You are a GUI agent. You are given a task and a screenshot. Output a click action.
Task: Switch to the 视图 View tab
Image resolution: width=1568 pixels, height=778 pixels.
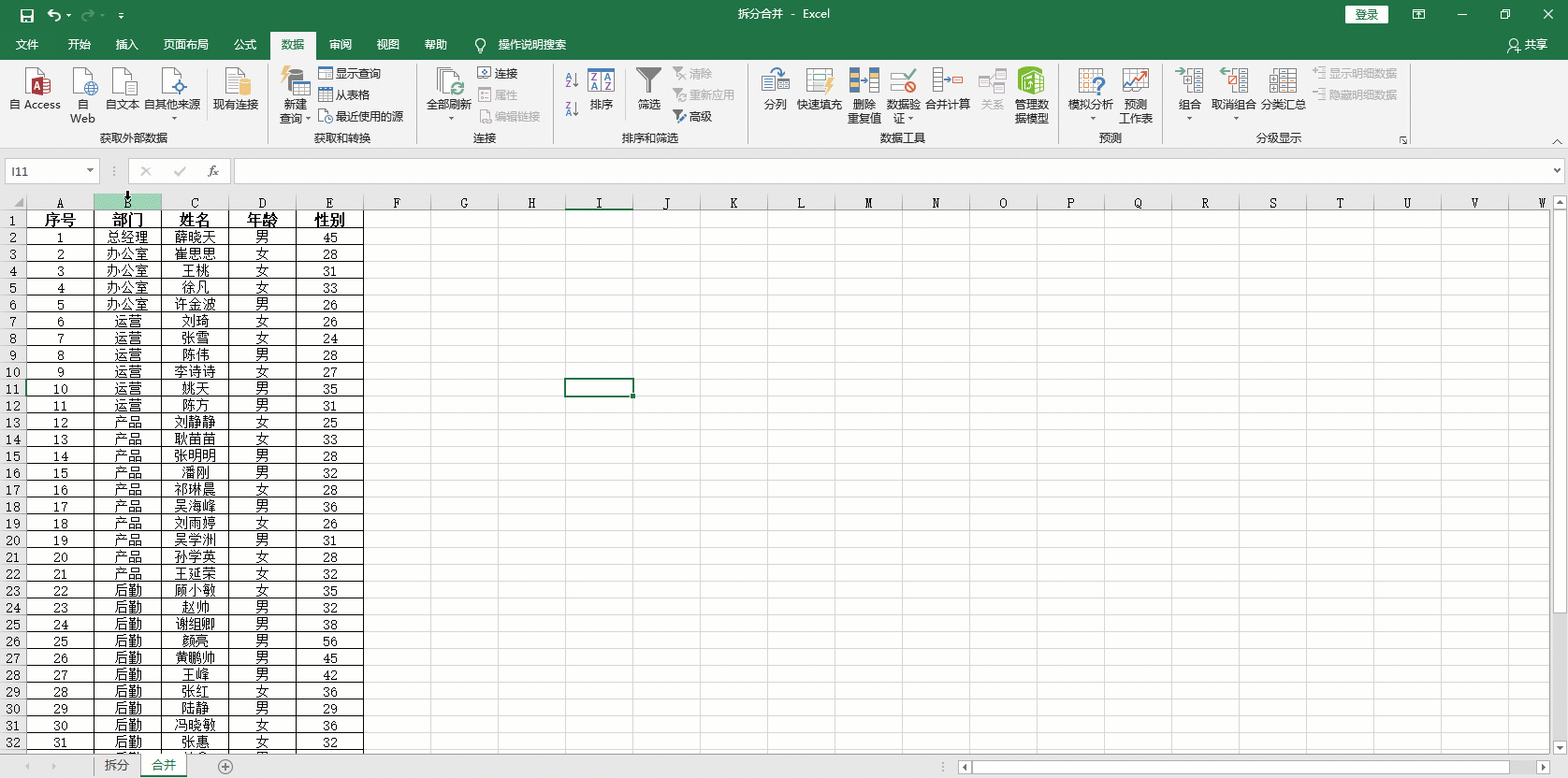[x=388, y=45]
